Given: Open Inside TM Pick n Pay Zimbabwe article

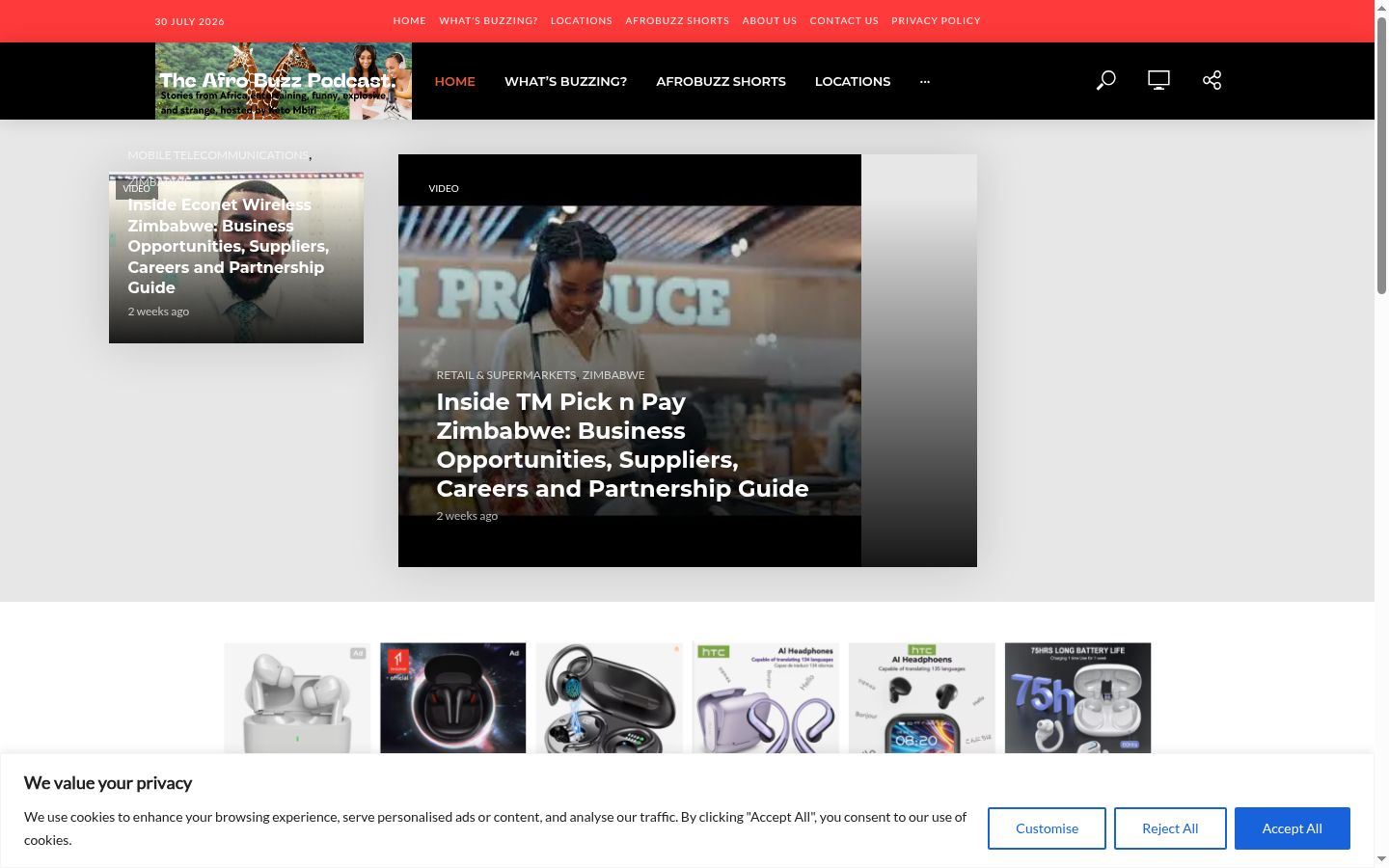Looking at the screenshot, I should 622,445.
